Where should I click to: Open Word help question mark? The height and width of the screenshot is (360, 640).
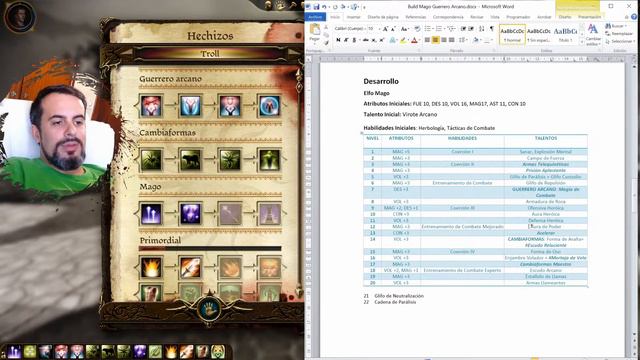coord(634,17)
